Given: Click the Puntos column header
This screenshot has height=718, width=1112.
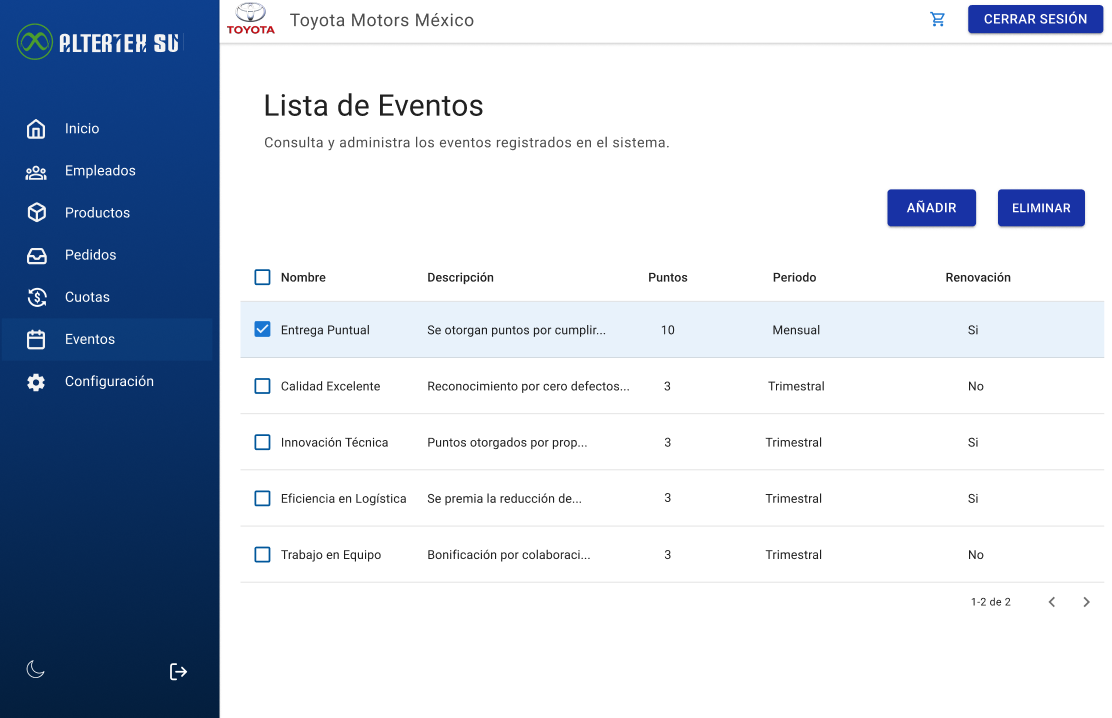Looking at the screenshot, I should pos(667,277).
